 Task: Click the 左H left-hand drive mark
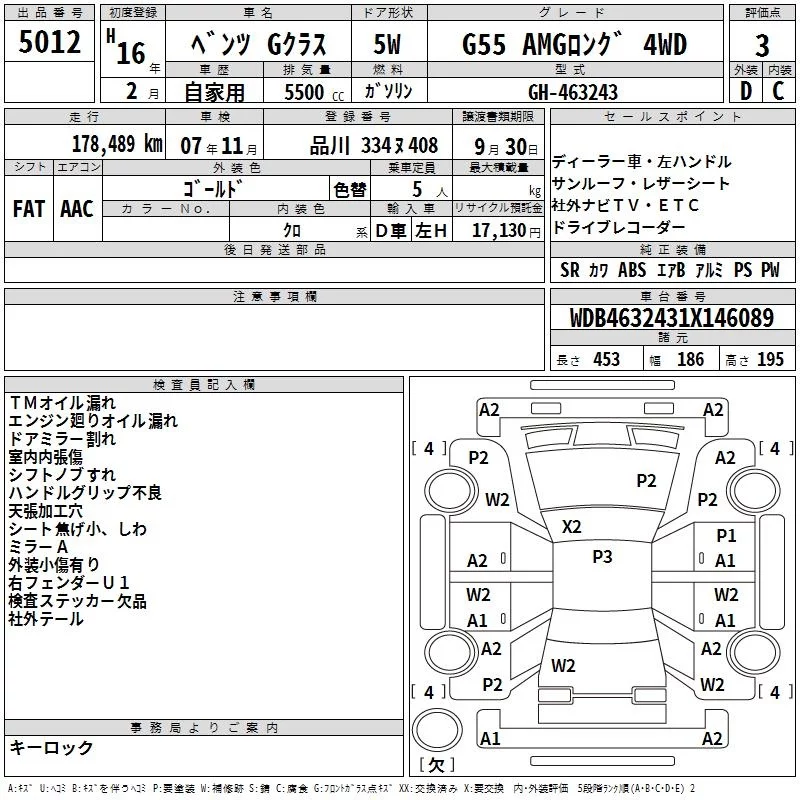pos(431,231)
